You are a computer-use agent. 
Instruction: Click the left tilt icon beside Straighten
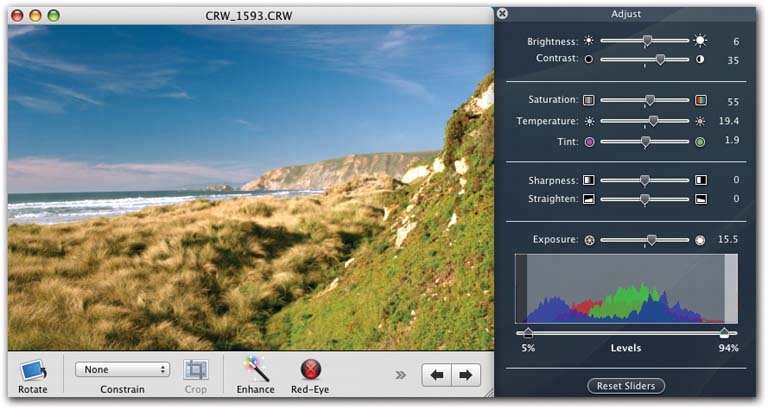(589, 199)
